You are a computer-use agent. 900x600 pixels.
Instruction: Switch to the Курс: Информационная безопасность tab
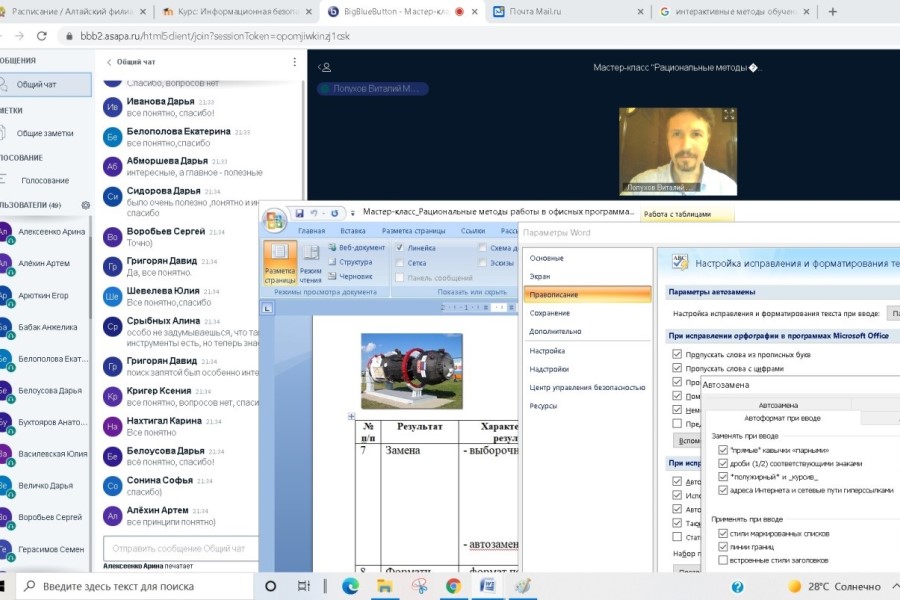[238, 11]
